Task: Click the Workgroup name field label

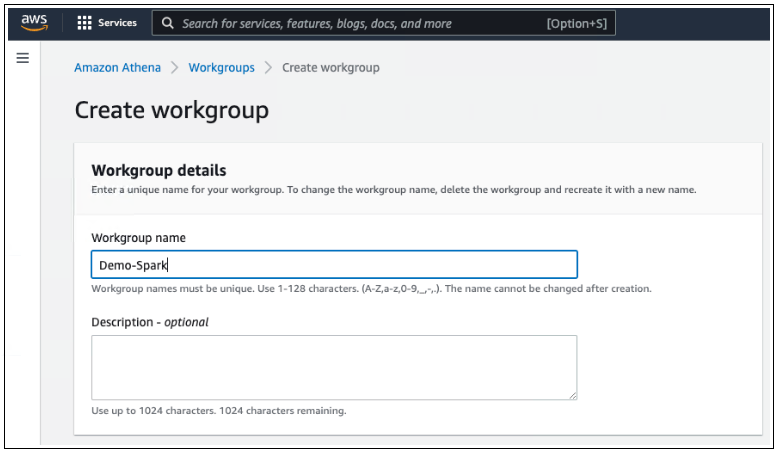Action: 138,238
